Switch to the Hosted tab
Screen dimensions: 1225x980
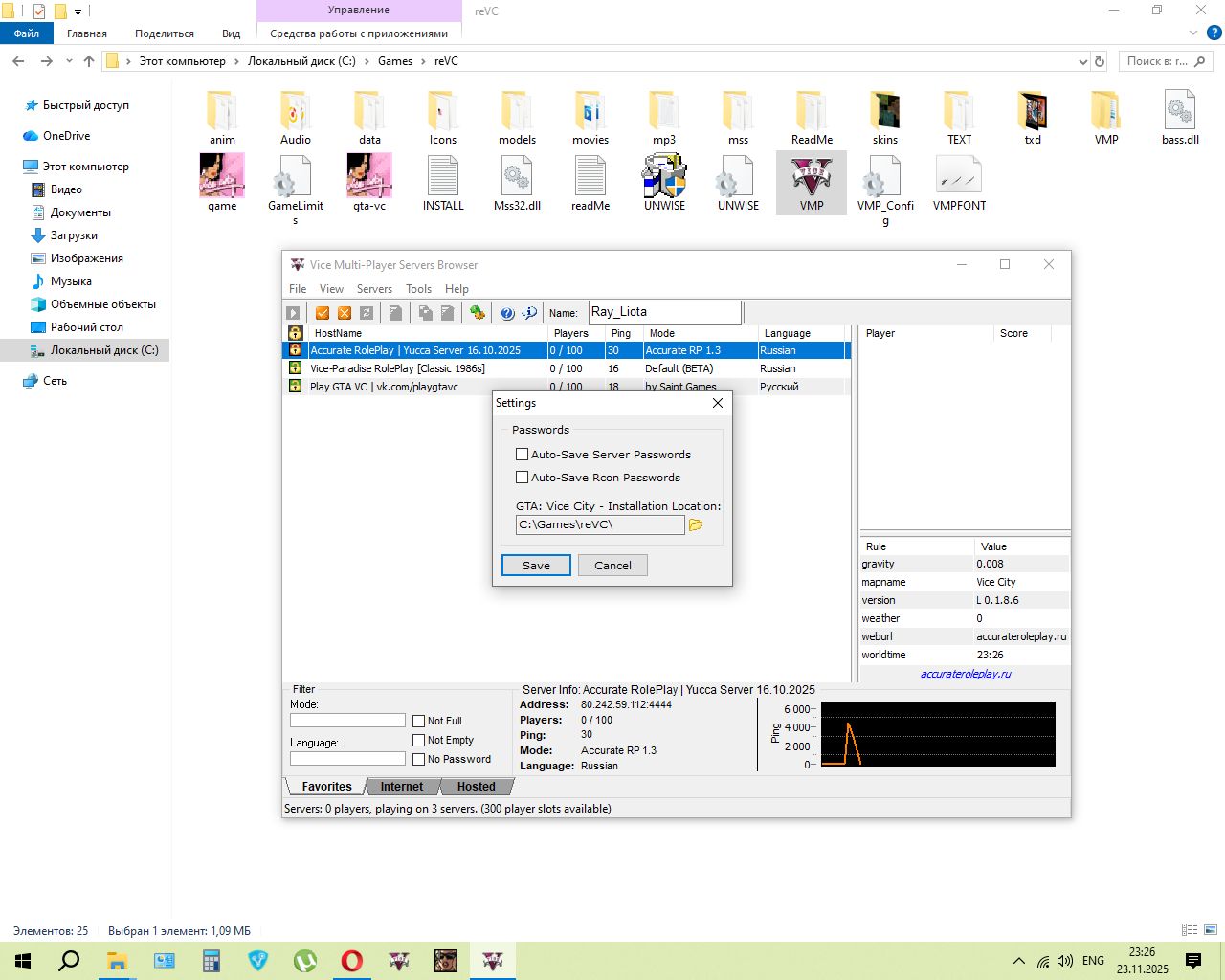(477, 787)
